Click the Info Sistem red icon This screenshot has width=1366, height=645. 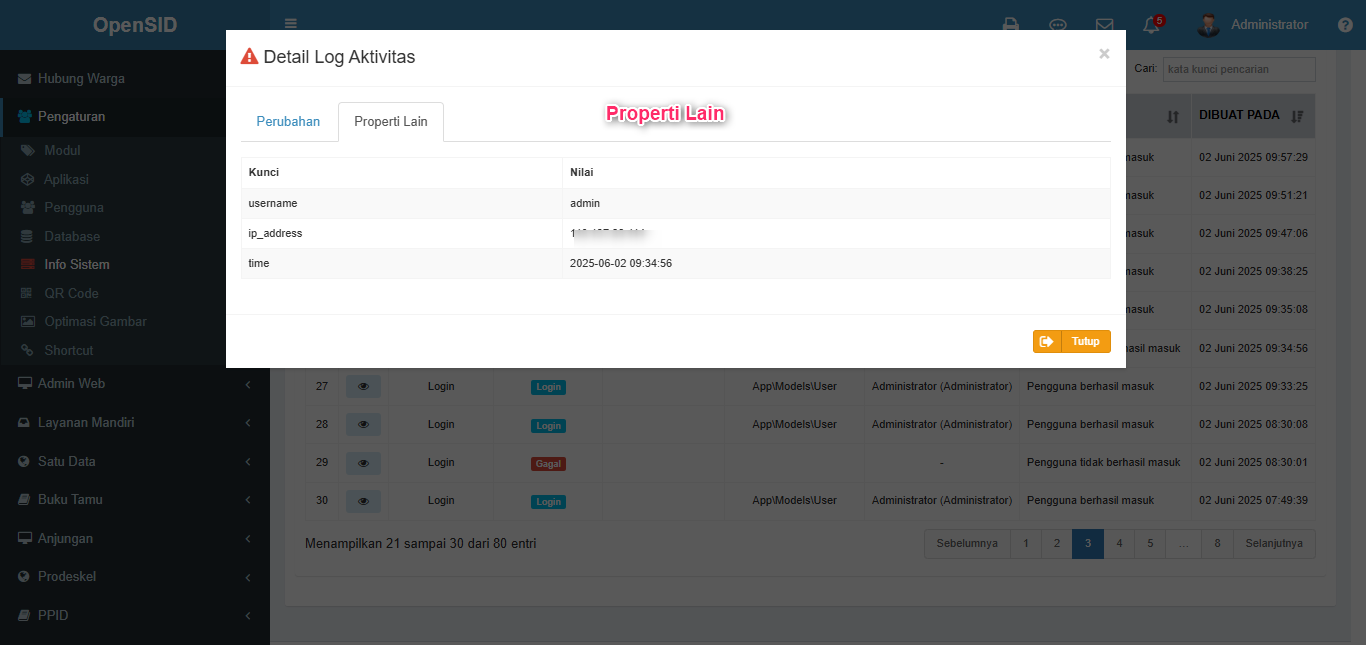[x=27, y=264]
